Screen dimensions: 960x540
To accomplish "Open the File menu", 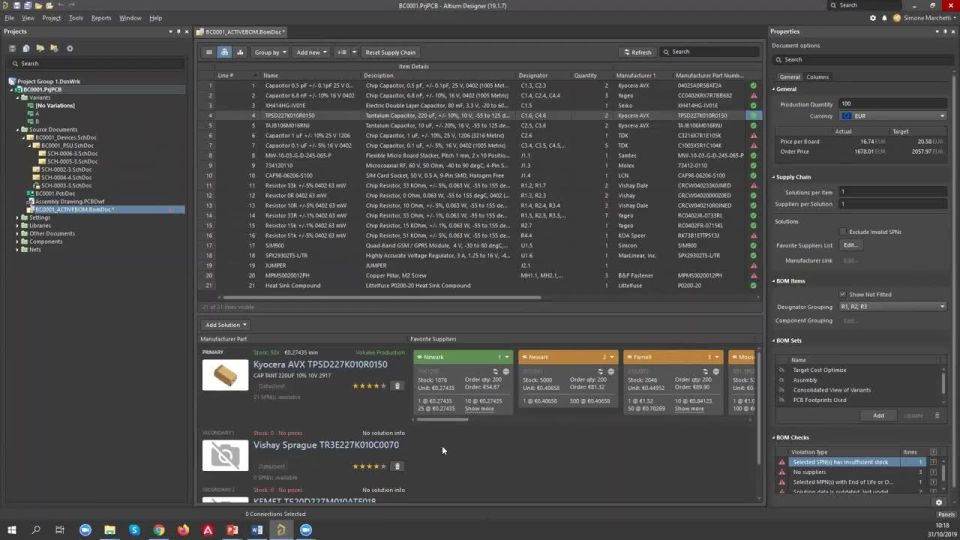I will point(9,18).
